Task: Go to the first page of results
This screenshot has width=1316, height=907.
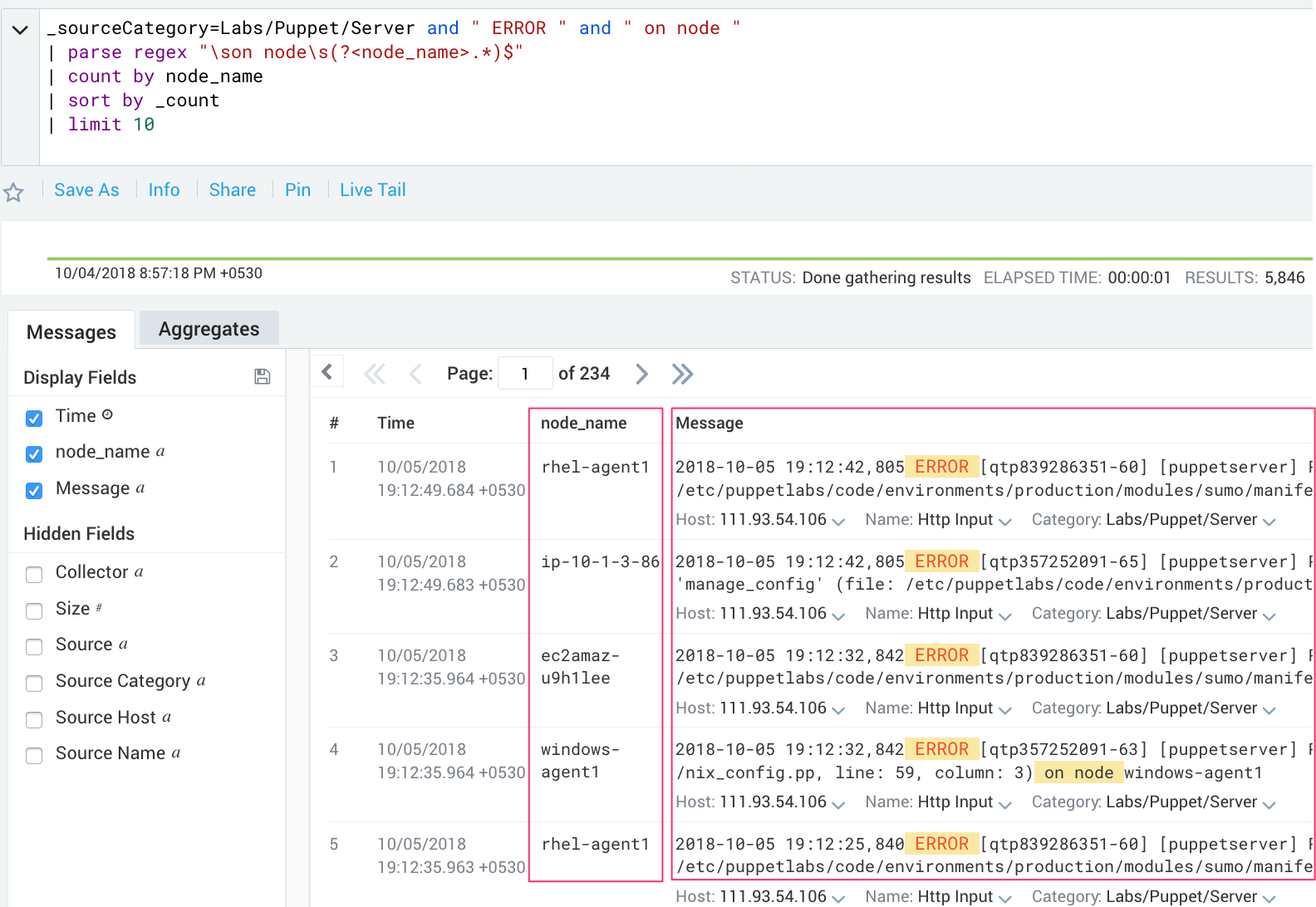Action: [375, 375]
